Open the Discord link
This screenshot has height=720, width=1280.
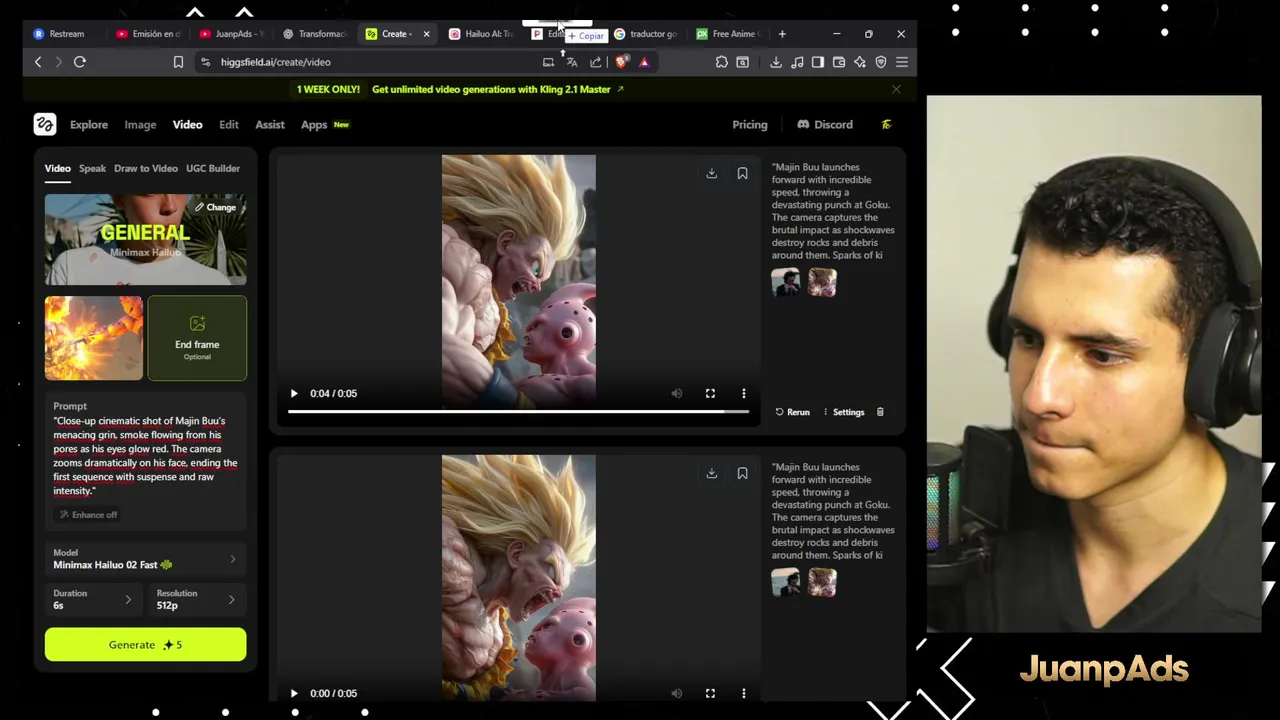[x=825, y=125]
